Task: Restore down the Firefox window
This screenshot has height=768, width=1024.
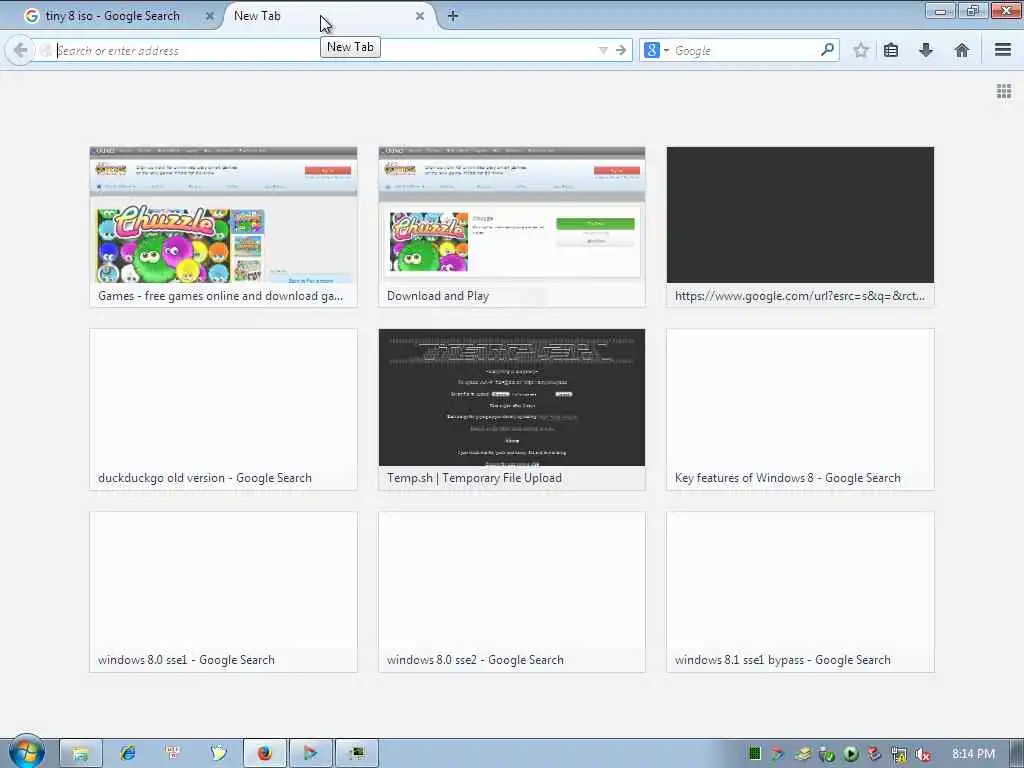Action: click(972, 11)
